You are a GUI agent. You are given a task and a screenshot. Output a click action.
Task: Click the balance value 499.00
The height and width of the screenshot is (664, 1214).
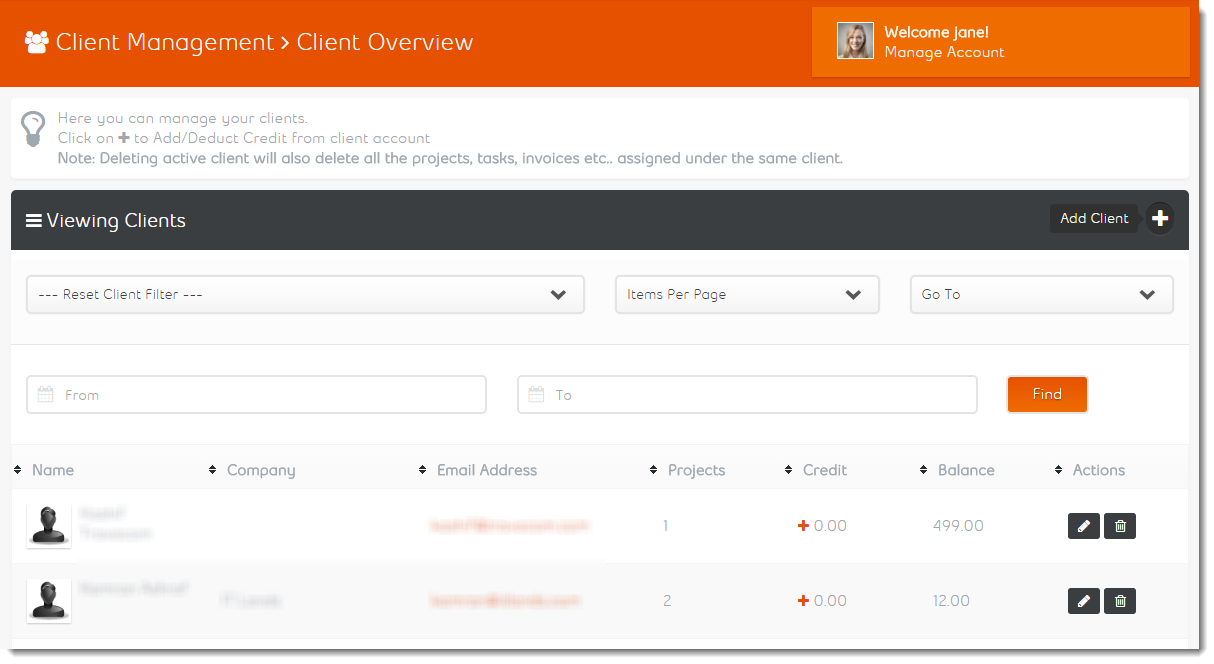958,526
